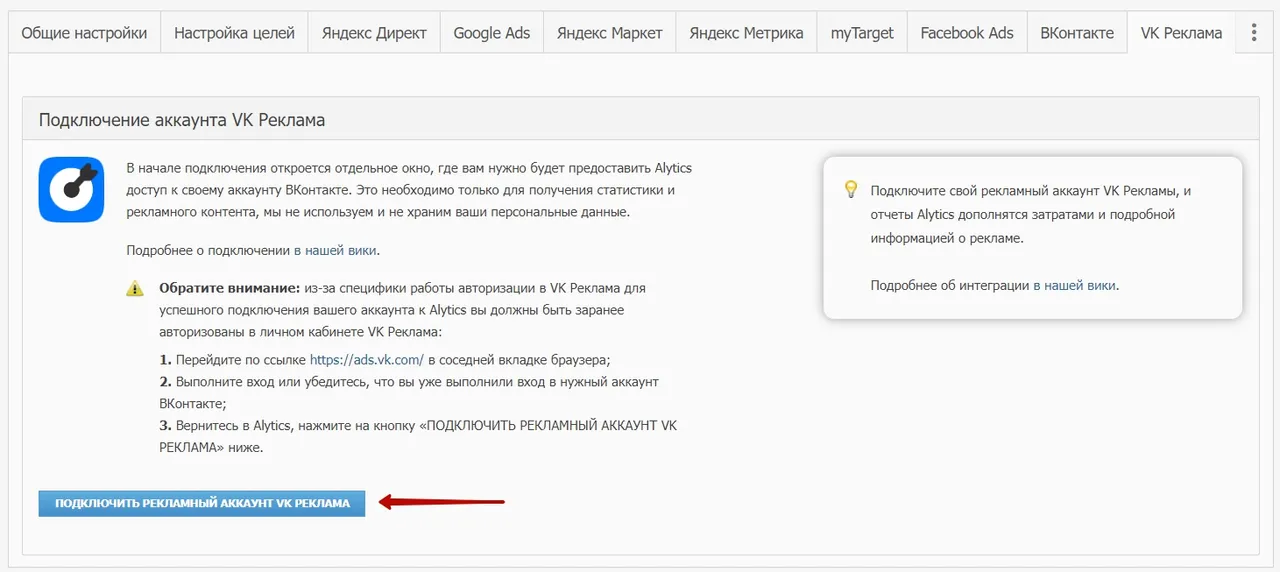Open the ВКонтакте tab

(x=1077, y=33)
